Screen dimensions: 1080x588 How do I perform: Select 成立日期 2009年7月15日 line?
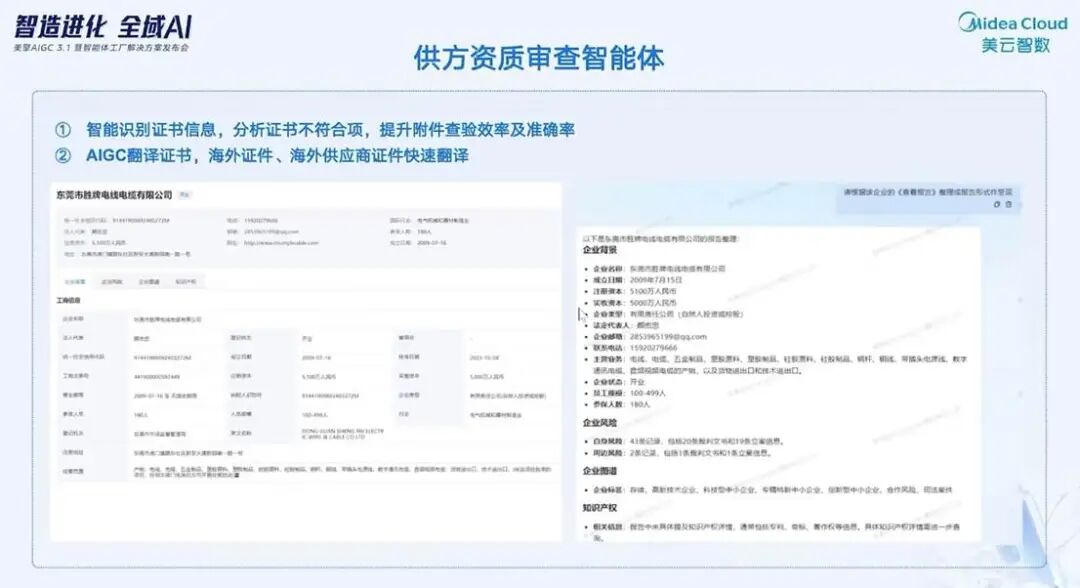(637, 280)
